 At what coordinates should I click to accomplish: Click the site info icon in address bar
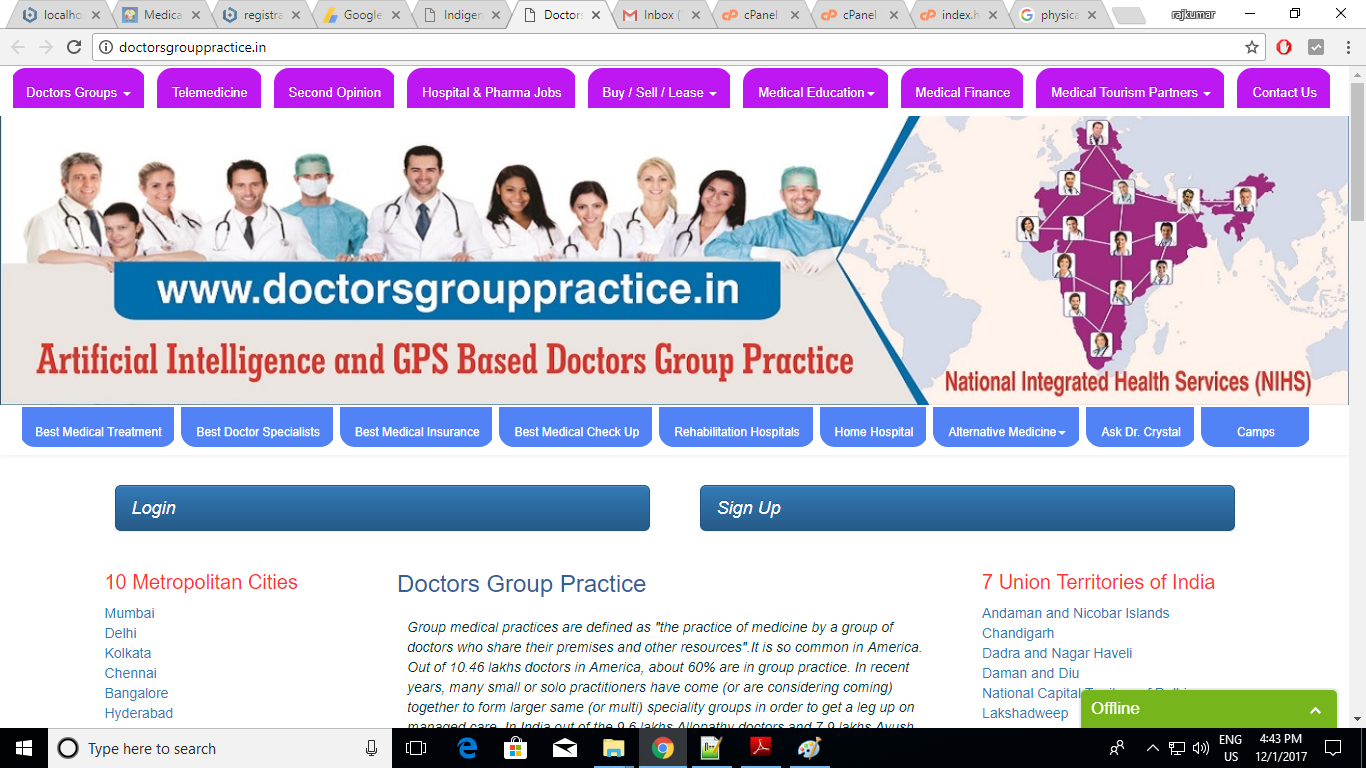click(x=107, y=46)
